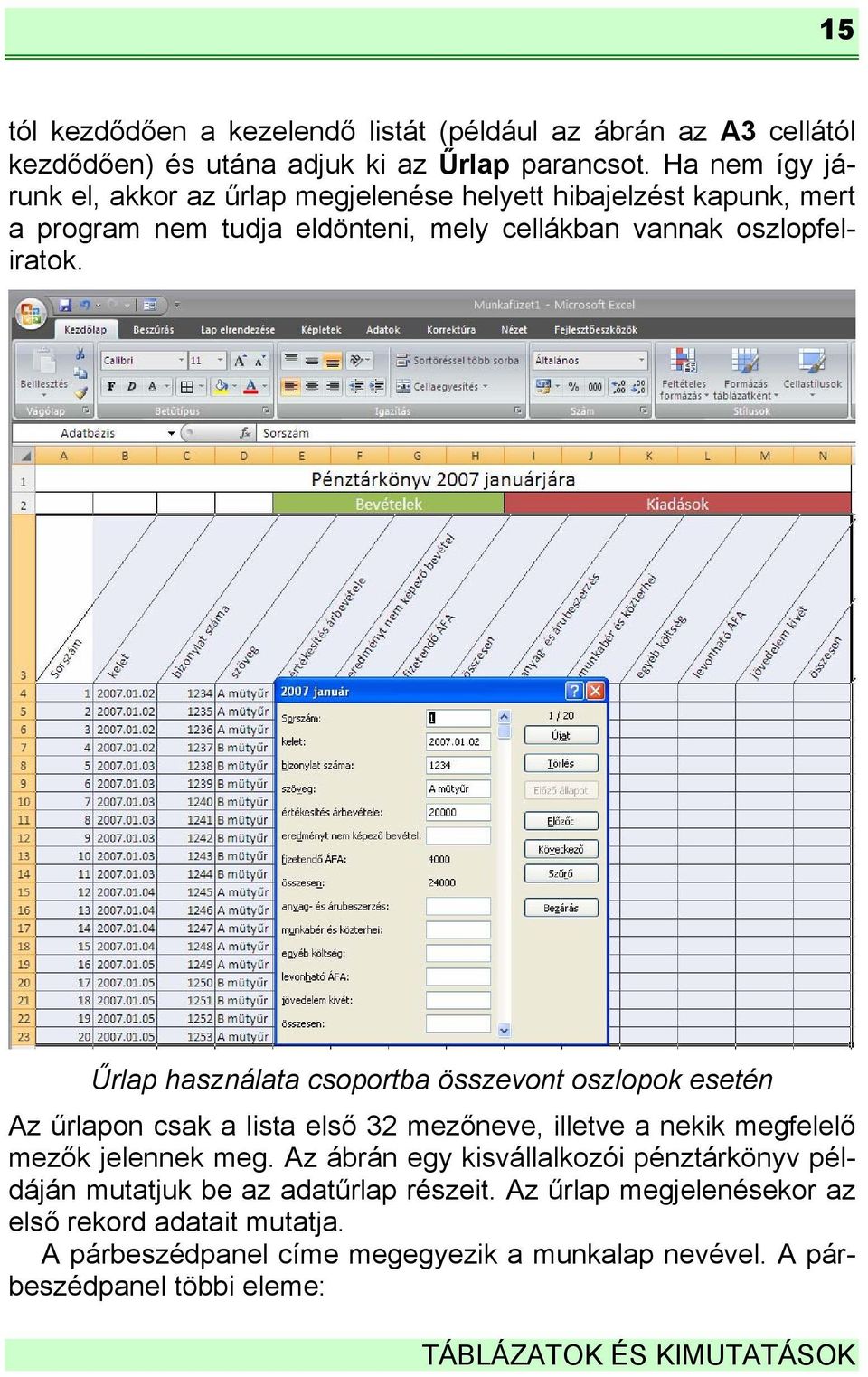The image size is (868, 1377).
Task: Click Újat button in form dialog
Action: [x=561, y=736]
